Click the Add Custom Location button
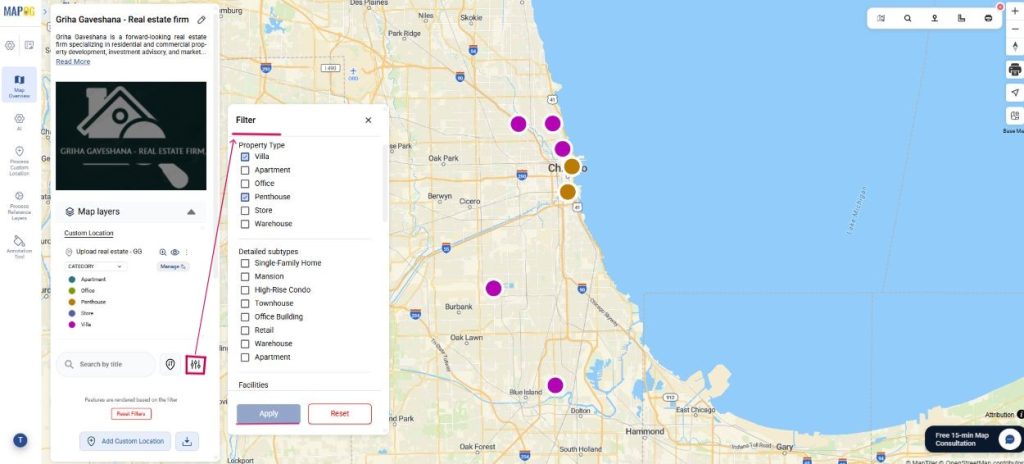The height and width of the screenshot is (464, 1024). pos(125,441)
